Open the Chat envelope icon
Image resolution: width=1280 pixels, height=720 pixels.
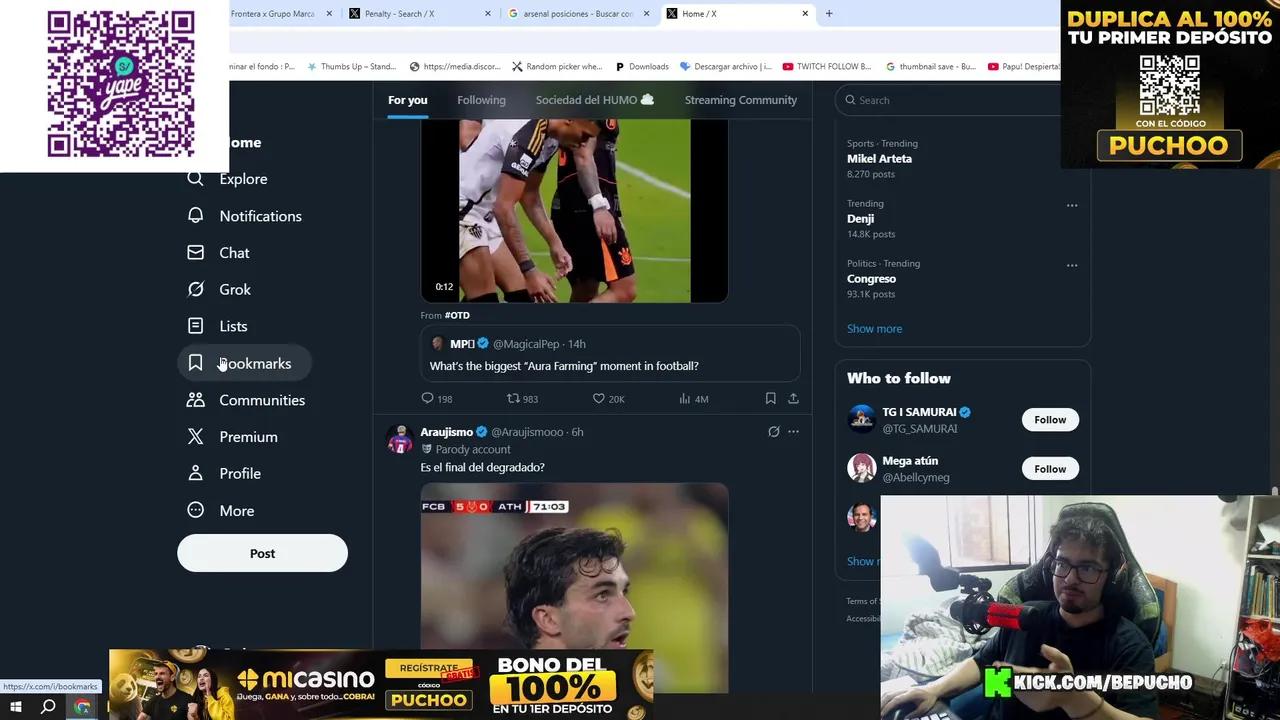[x=196, y=253]
